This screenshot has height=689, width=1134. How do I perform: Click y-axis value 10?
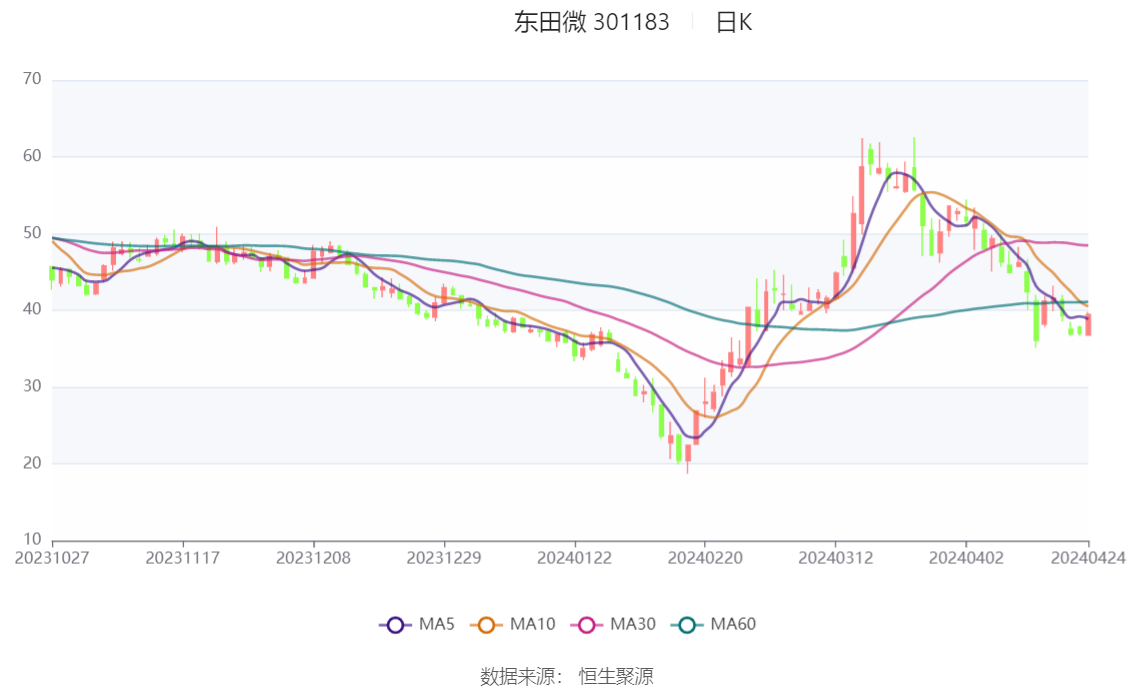[32, 539]
